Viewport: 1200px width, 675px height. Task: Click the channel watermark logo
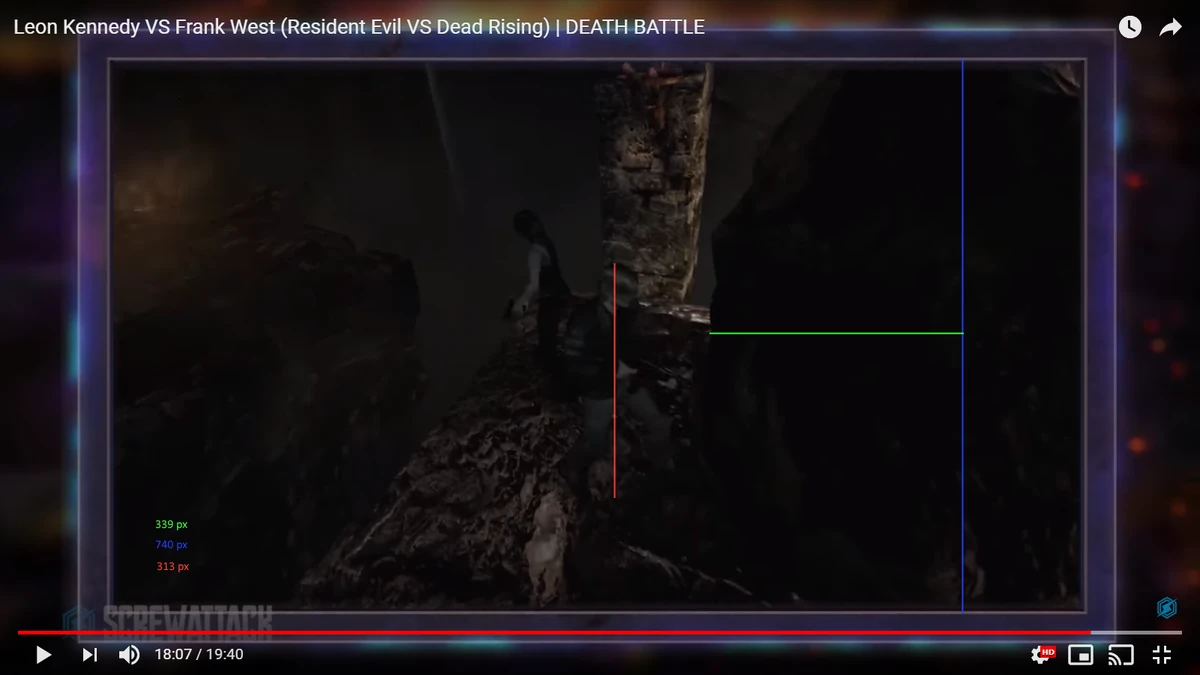(x=1167, y=607)
